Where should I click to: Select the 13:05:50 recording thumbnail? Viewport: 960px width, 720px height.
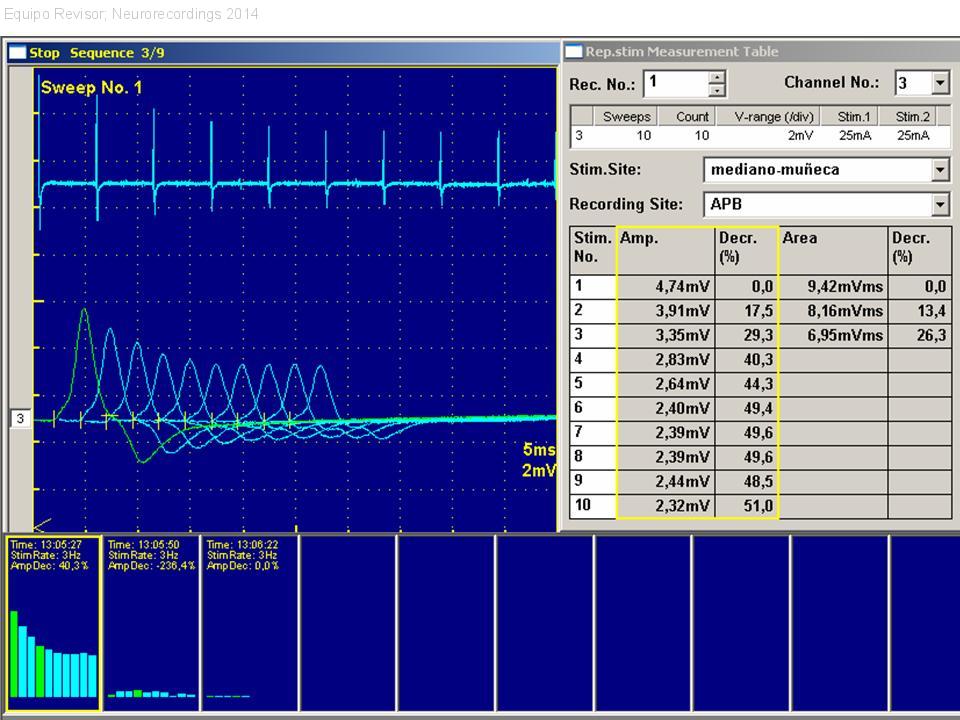(151, 623)
